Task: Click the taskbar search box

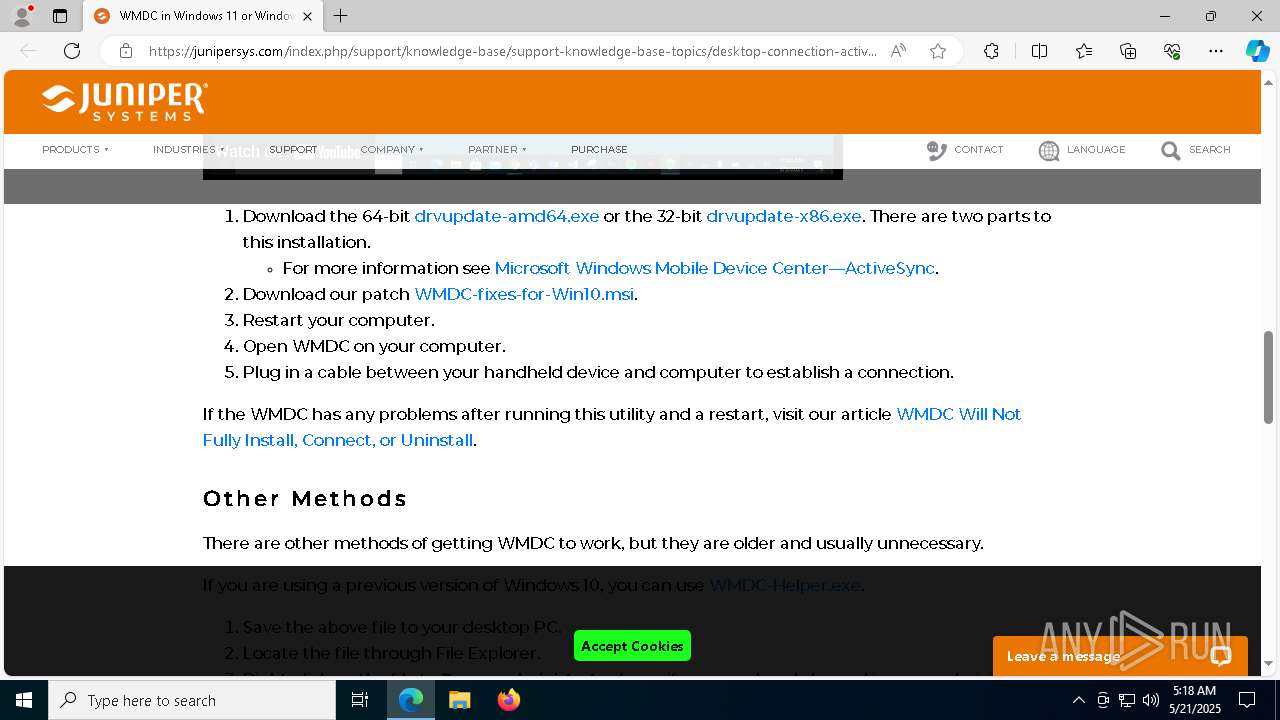Action: click(192, 700)
